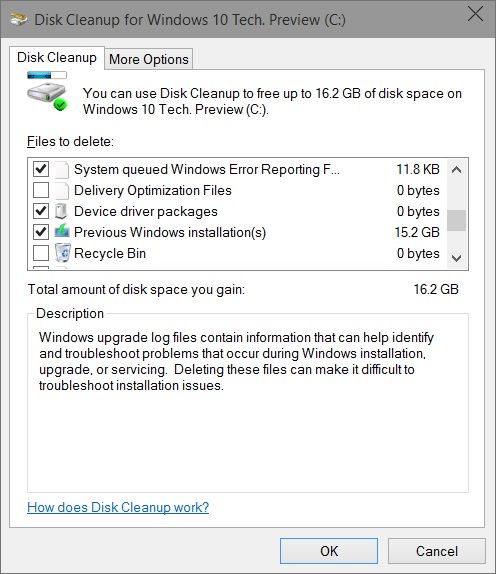The width and height of the screenshot is (496, 574).
Task: Uncheck the Device driver packages checkbox
Action: pos(41,211)
